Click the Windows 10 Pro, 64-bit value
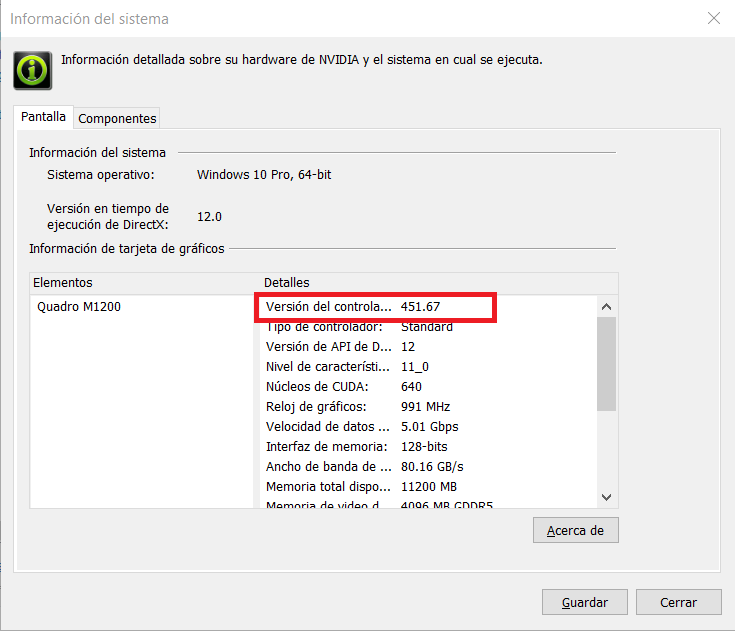This screenshot has height=633, width=735. click(264, 175)
